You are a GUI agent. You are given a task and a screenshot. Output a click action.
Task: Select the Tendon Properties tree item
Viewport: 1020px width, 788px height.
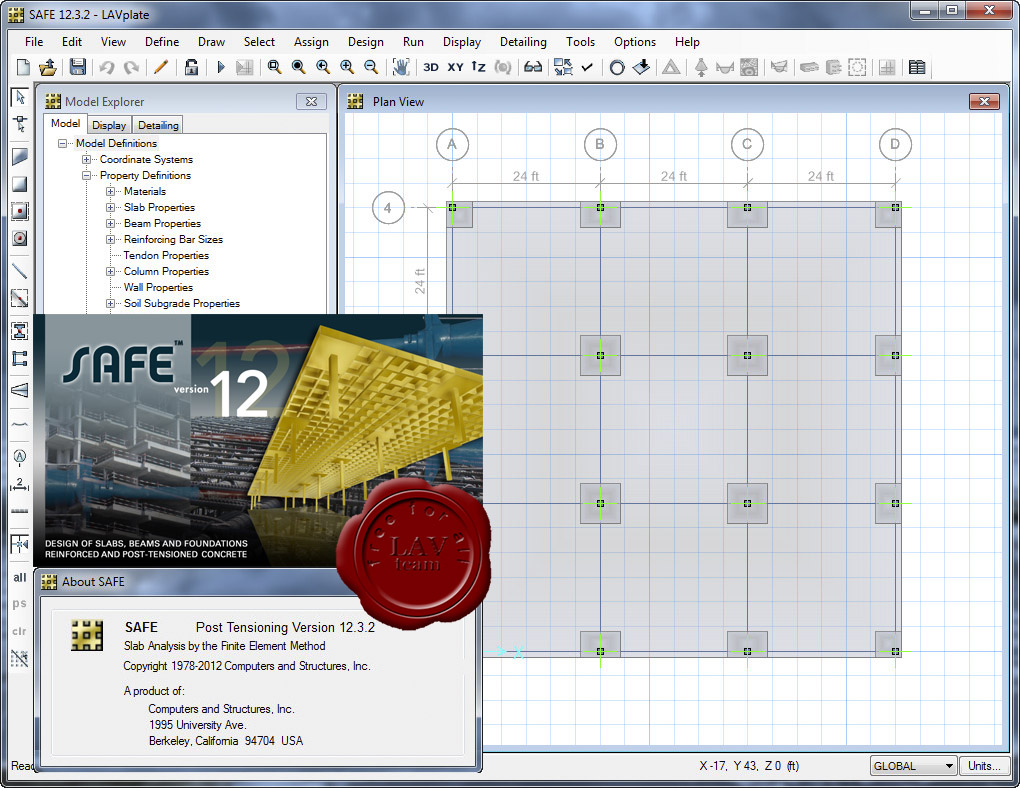(x=167, y=255)
